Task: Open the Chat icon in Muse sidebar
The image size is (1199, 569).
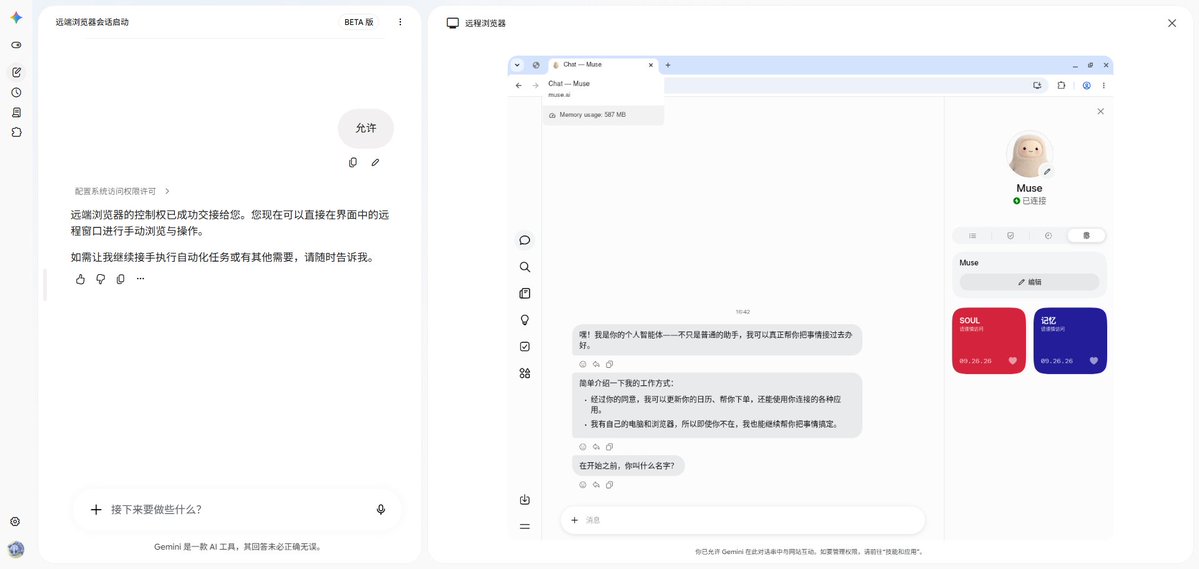Action: (x=525, y=240)
